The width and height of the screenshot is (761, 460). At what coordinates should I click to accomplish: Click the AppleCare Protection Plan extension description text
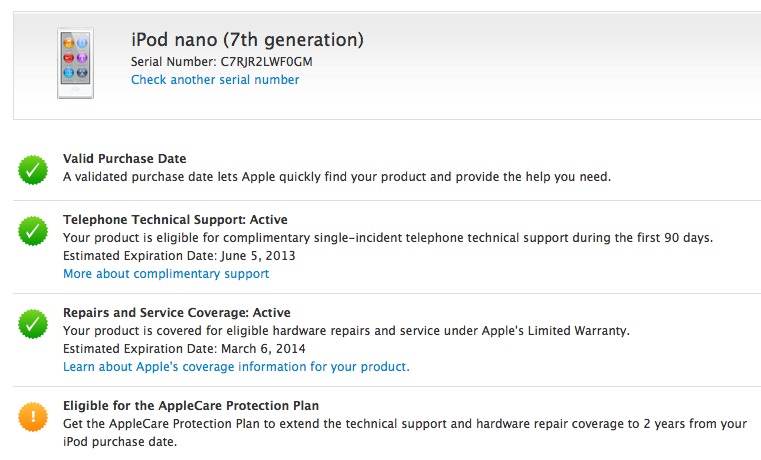(405, 432)
